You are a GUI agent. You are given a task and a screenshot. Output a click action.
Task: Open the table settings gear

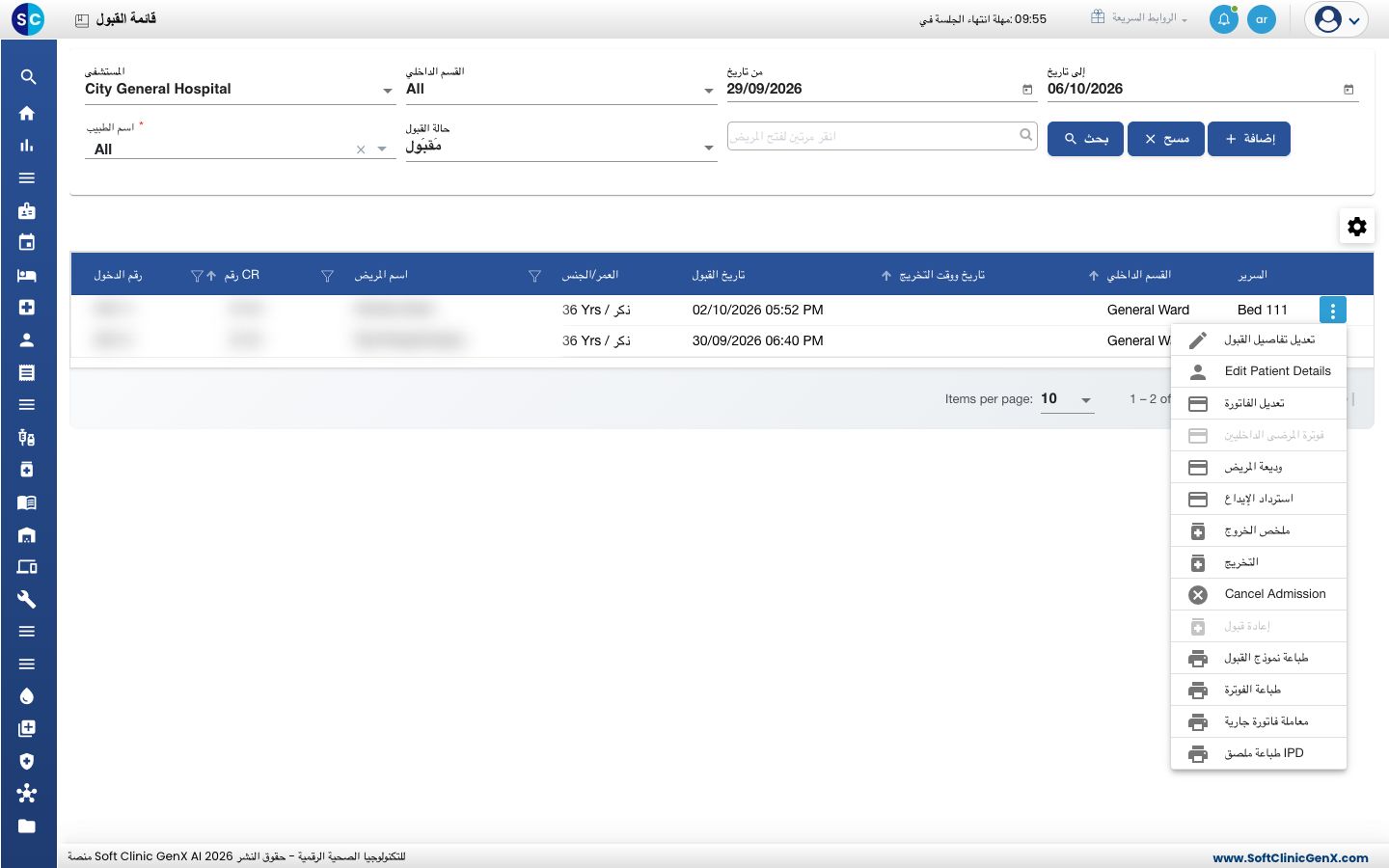click(1357, 227)
